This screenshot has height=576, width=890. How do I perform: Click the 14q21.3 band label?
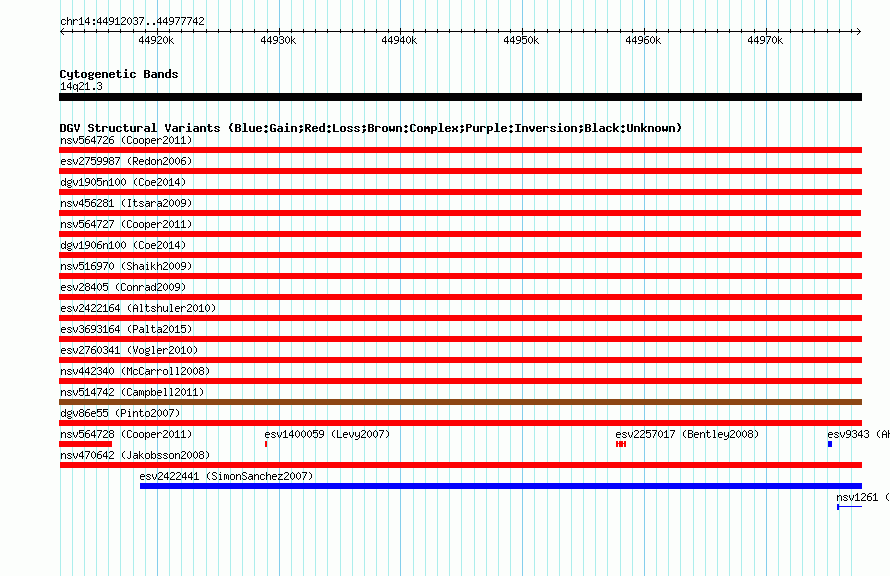click(x=81, y=86)
